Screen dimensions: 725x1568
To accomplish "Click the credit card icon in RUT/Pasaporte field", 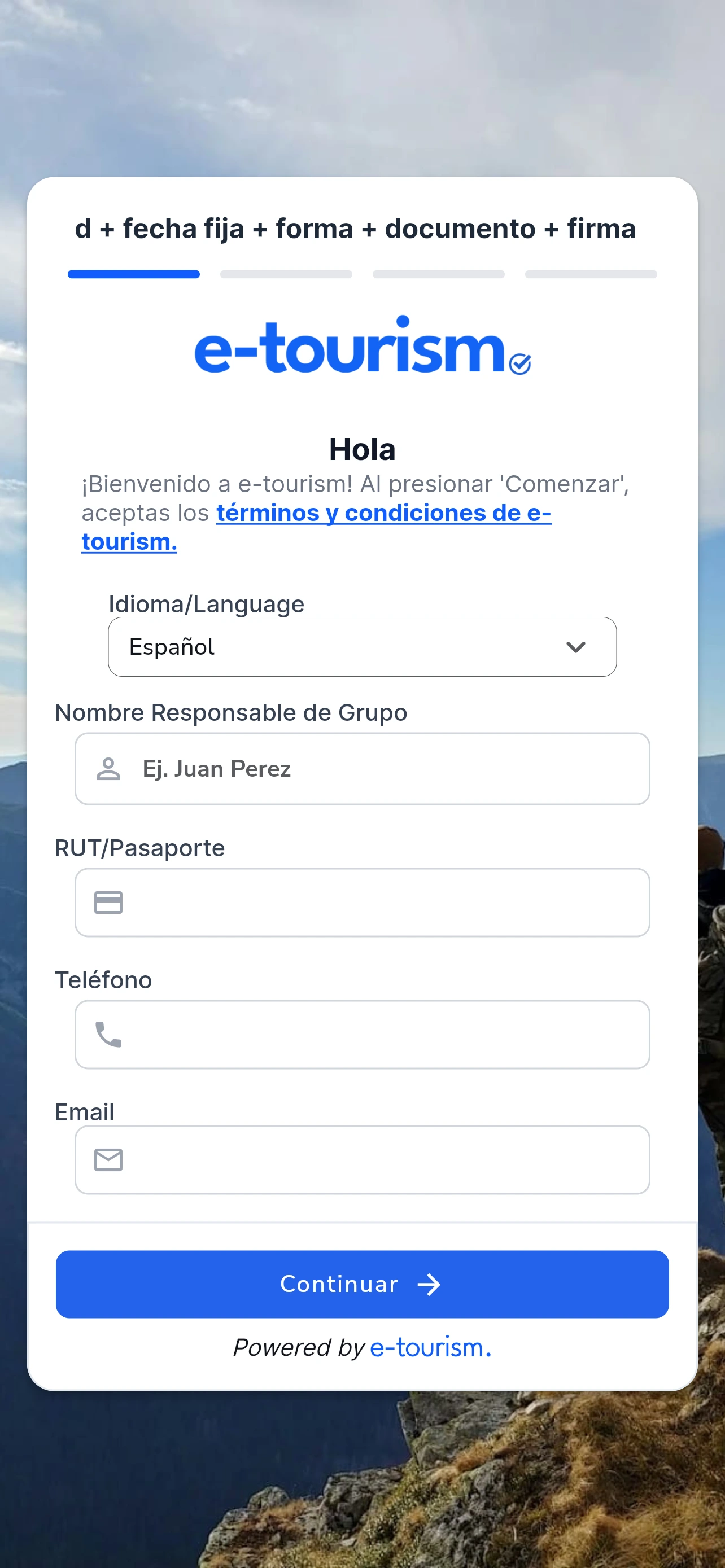I will pyautogui.click(x=109, y=903).
